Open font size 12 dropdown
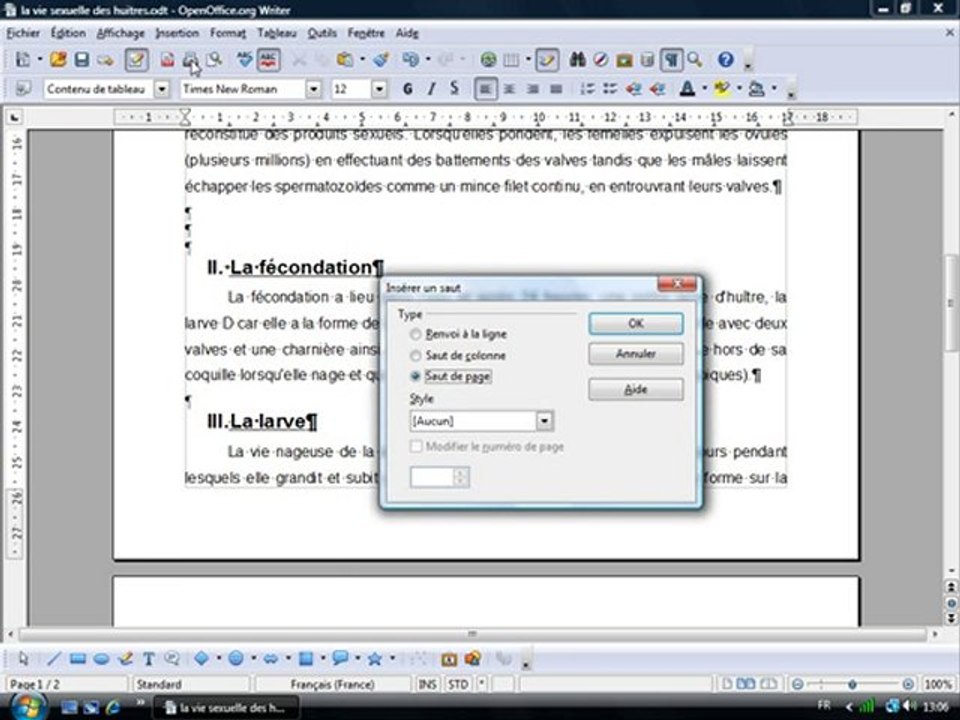 coord(379,89)
